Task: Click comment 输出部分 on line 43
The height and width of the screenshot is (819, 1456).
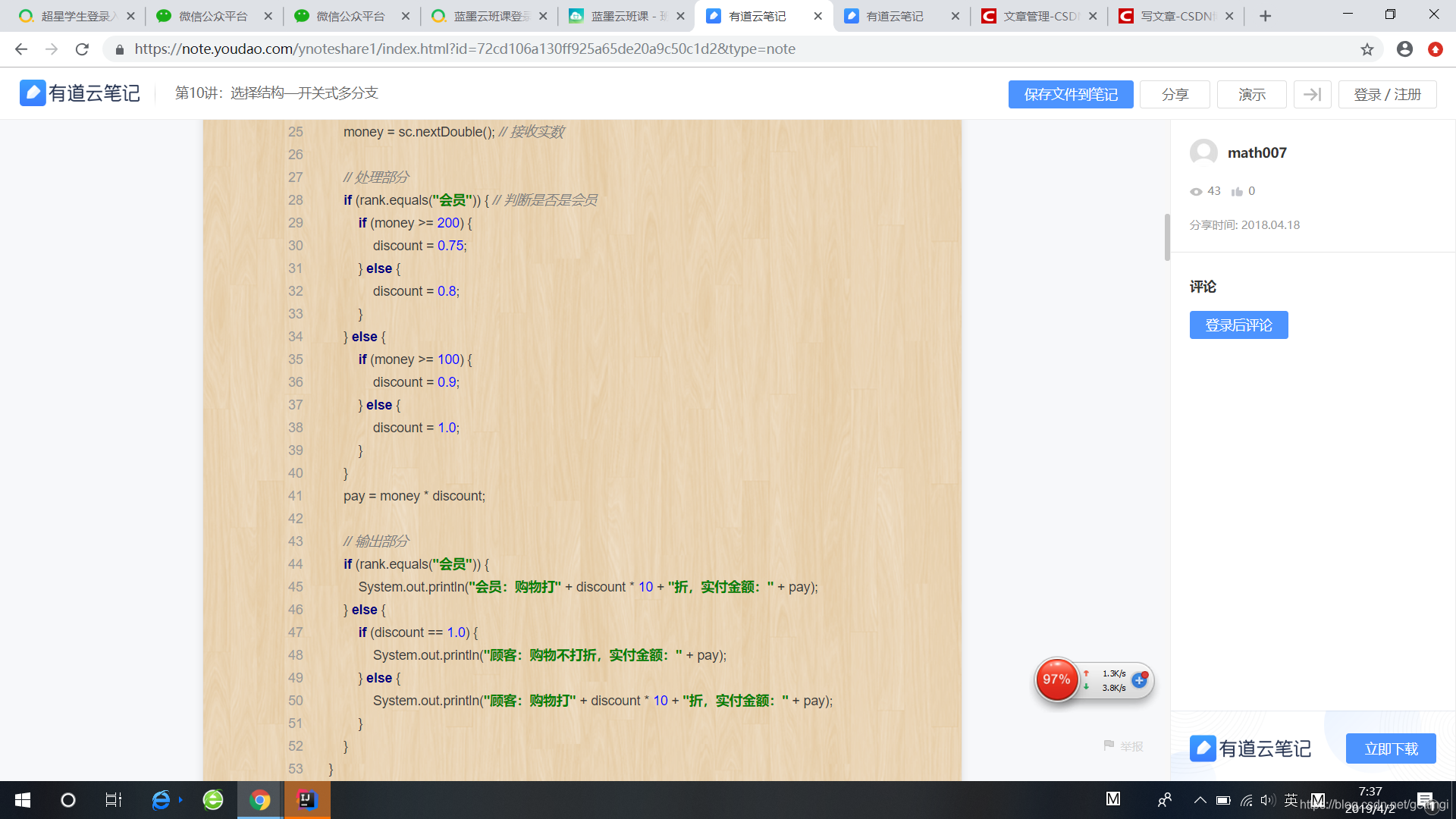Action: click(376, 541)
